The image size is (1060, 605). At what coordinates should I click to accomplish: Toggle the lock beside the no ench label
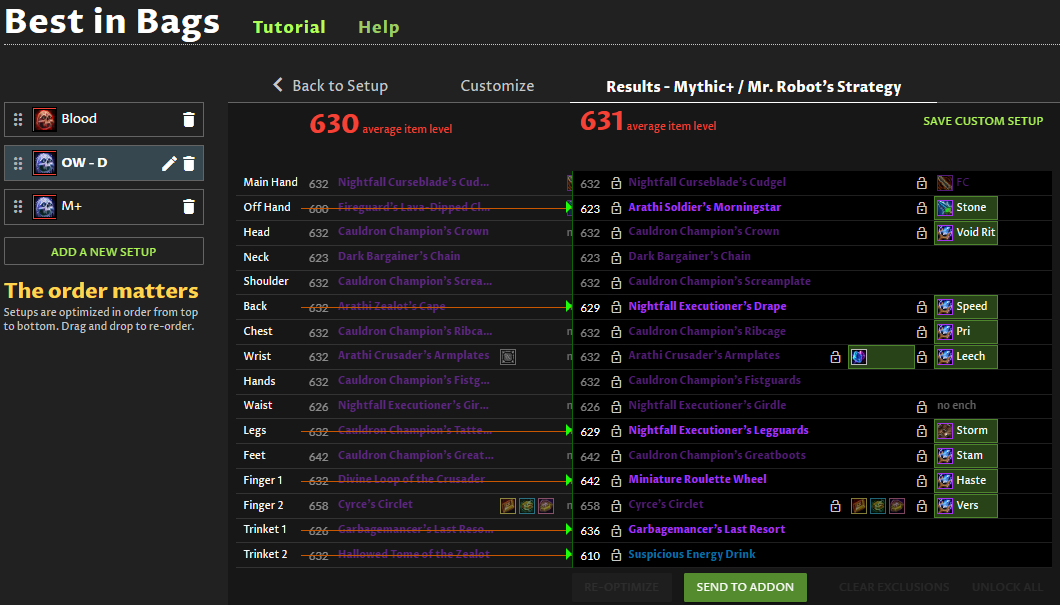point(921,406)
